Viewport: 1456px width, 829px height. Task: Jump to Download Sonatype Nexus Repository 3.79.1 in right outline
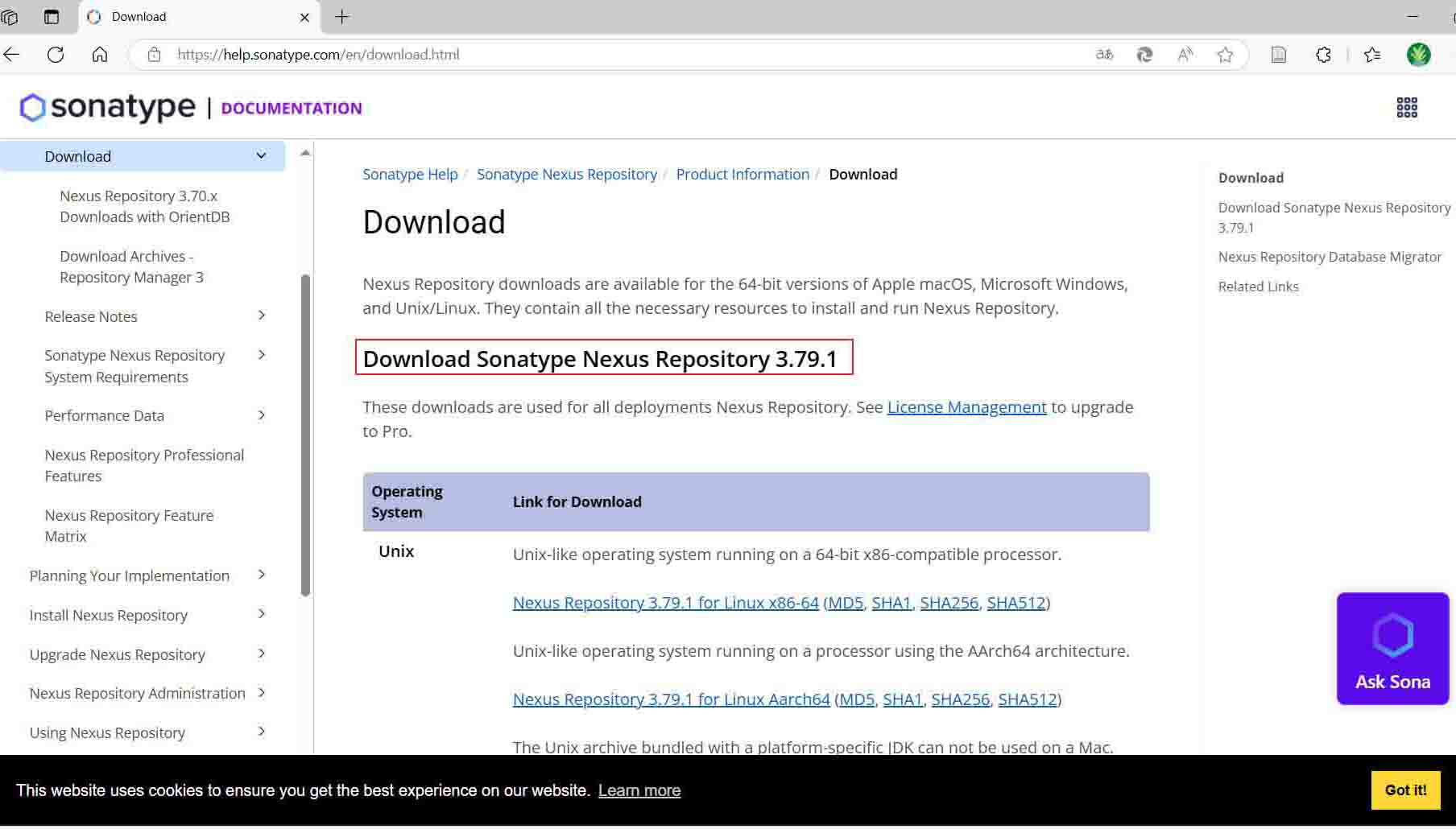coord(1334,217)
